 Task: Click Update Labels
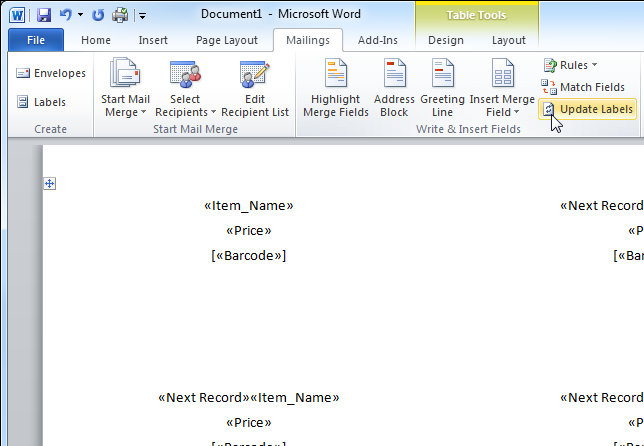coord(588,109)
